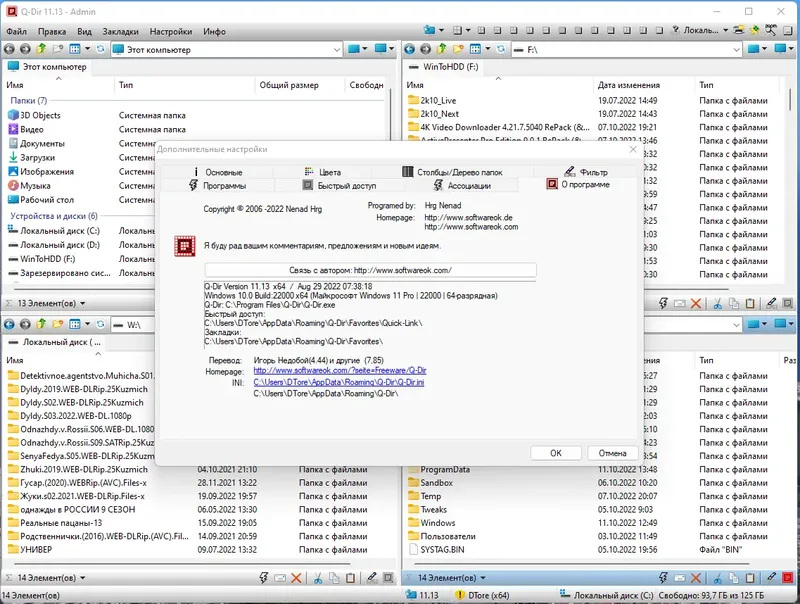Click red pane icon in bottom-right pane status bar
The width and height of the screenshot is (800, 604).
tap(788, 578)
